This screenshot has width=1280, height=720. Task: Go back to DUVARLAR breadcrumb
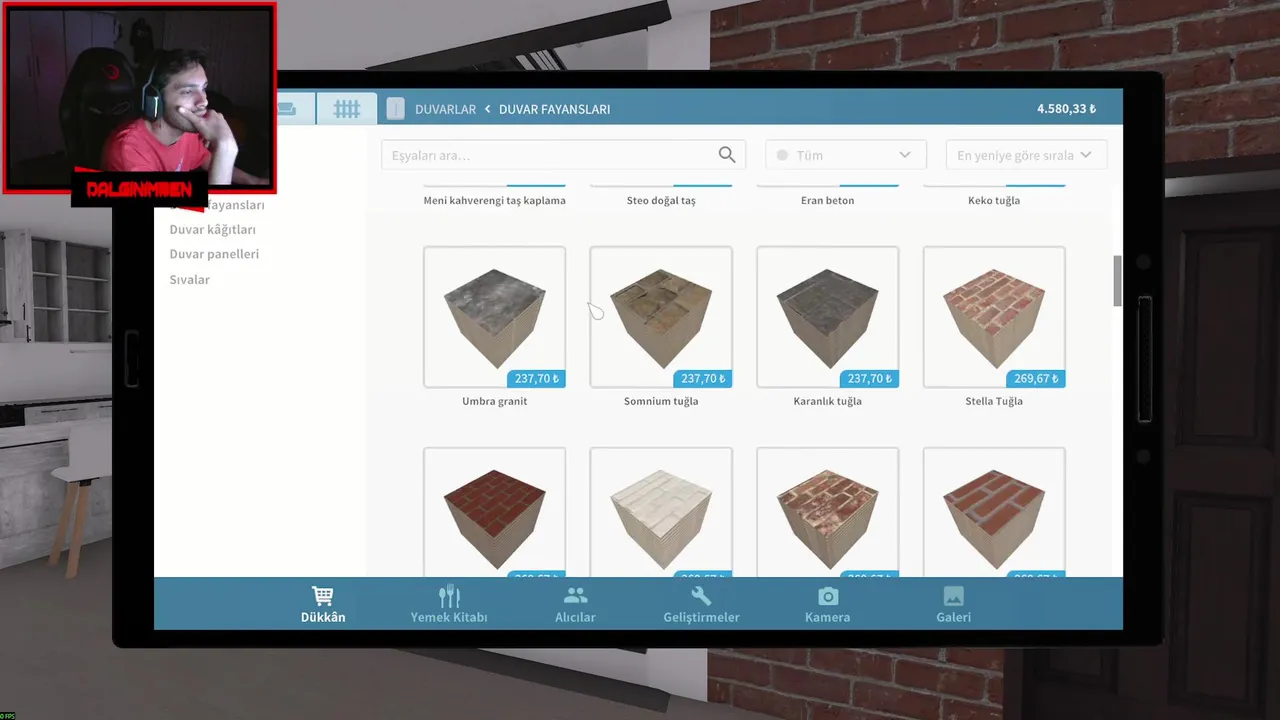pos(445,109)
